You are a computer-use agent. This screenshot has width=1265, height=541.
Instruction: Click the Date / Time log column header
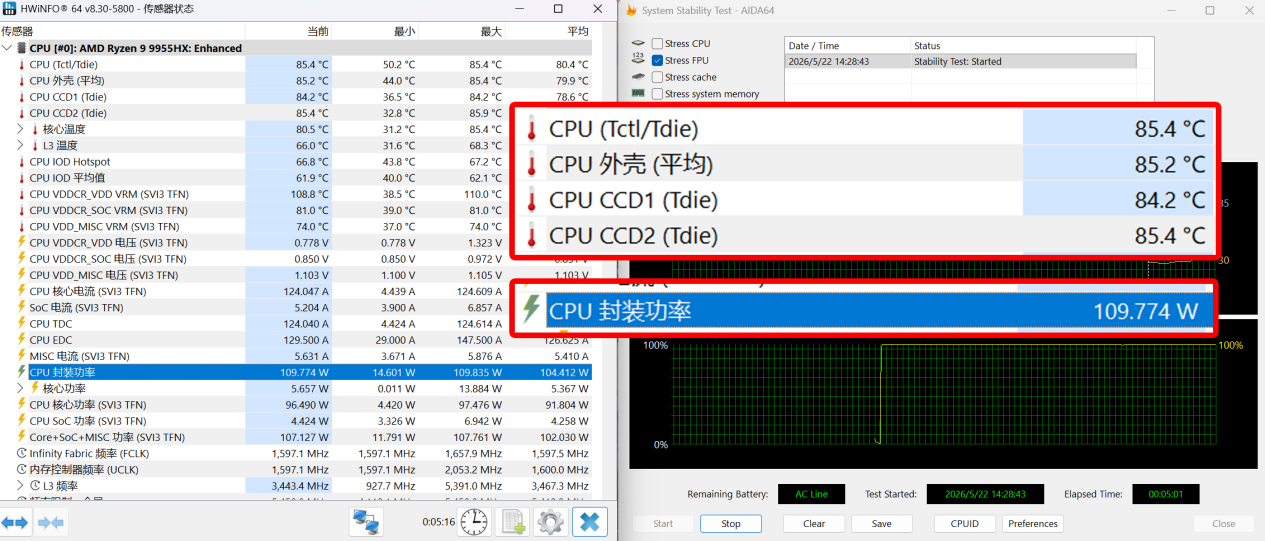pyautogui.click(x=847, y=46)
